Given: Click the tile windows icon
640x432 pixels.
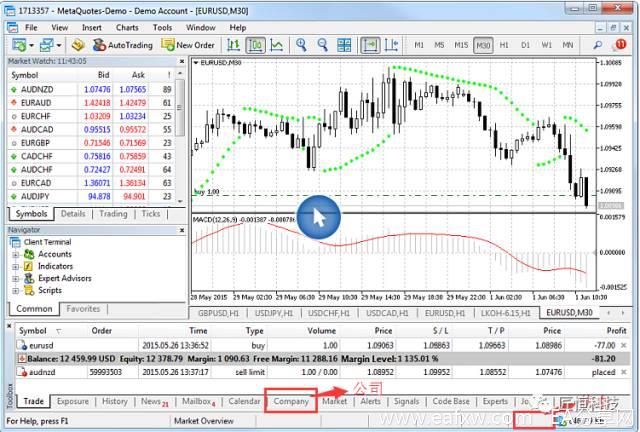Looking at the screenshot, I should [x=344, y=45].
